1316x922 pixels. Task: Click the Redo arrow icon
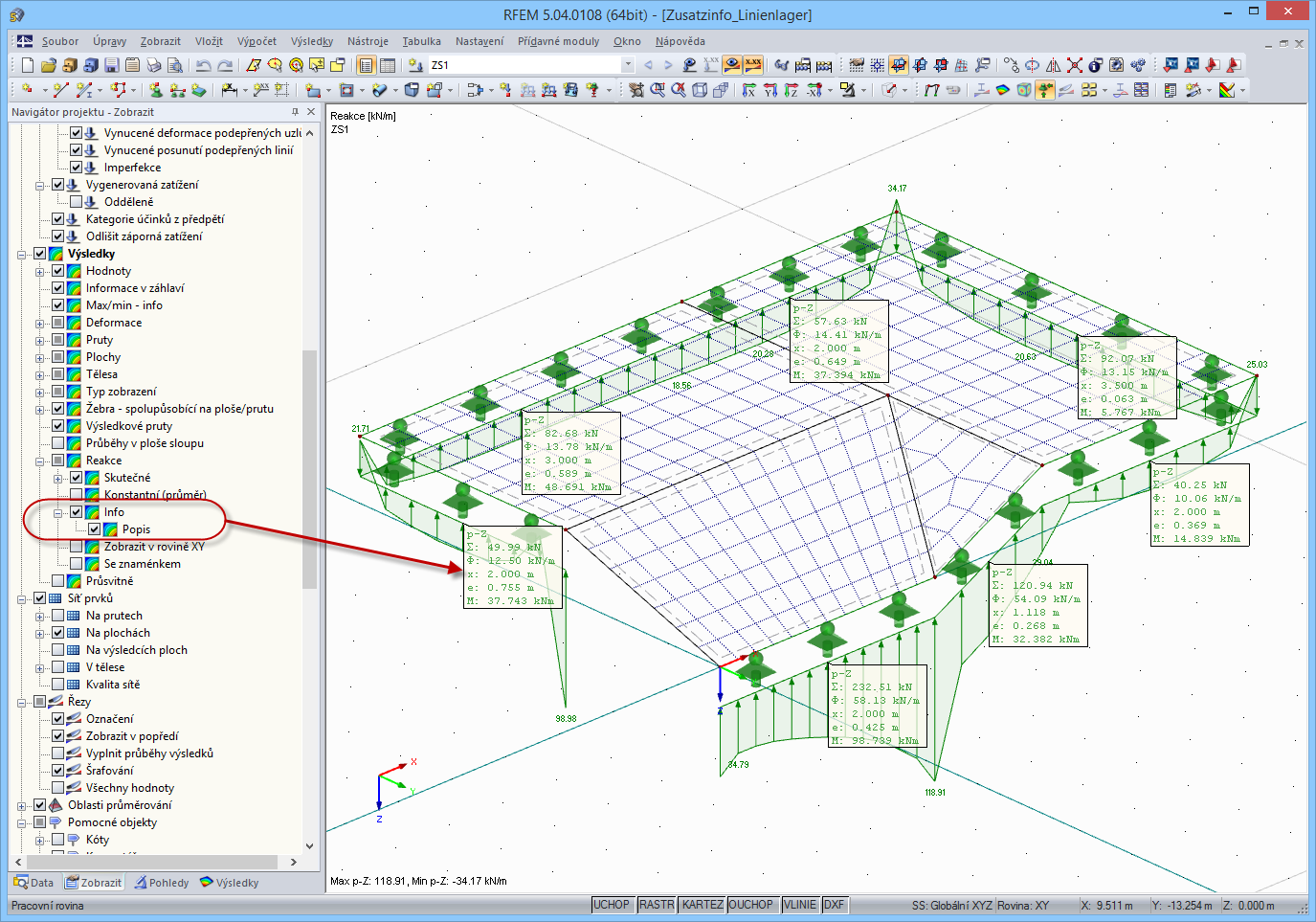[x=225, y=65]
